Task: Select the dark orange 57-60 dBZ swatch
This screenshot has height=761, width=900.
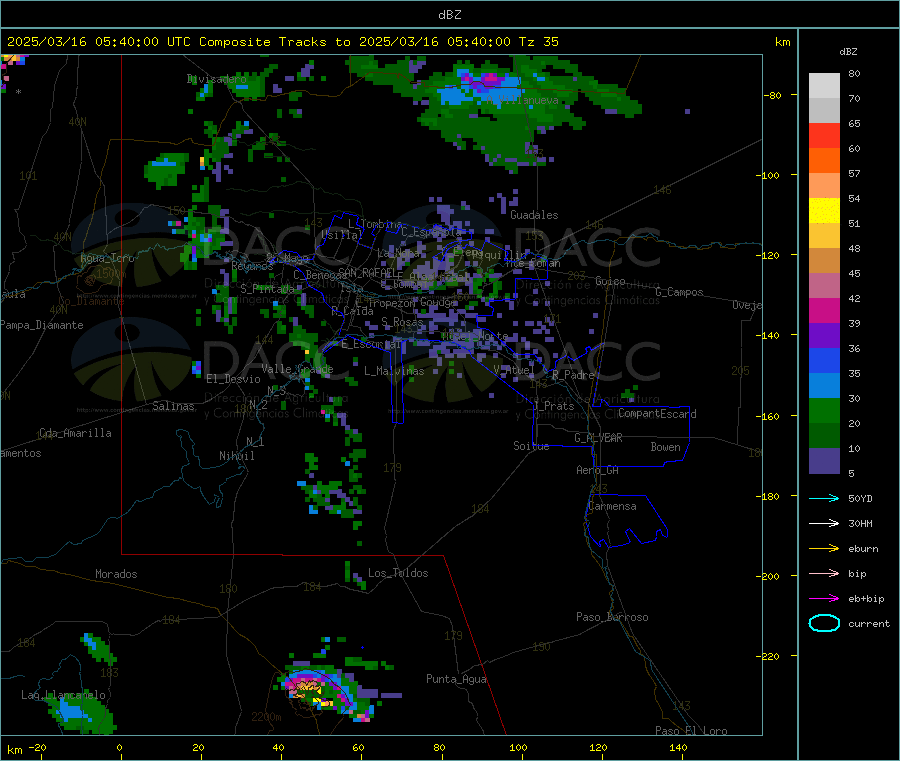Action: point(824,161)
